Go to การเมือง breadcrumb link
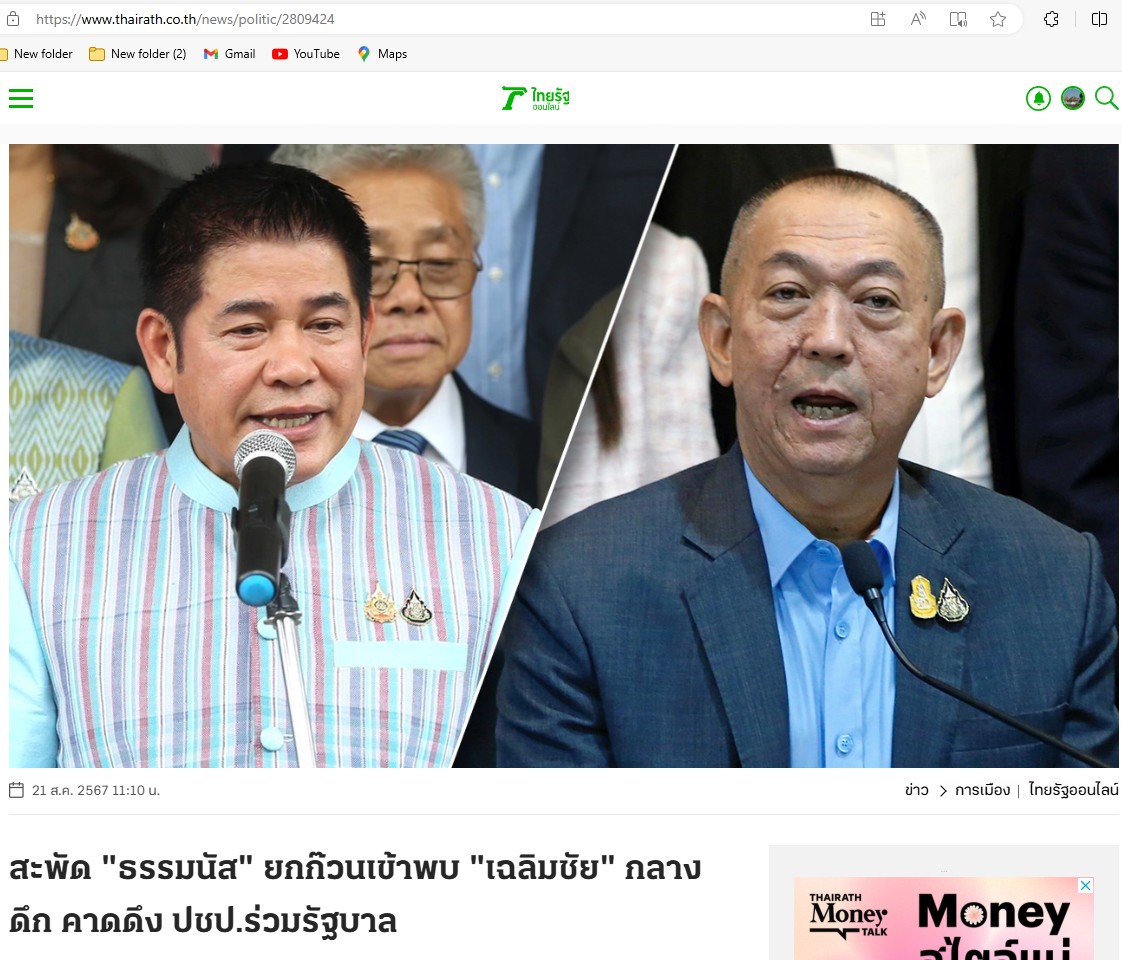The width and height of the screenshot is (1122, 960). [x=982, y=790]
